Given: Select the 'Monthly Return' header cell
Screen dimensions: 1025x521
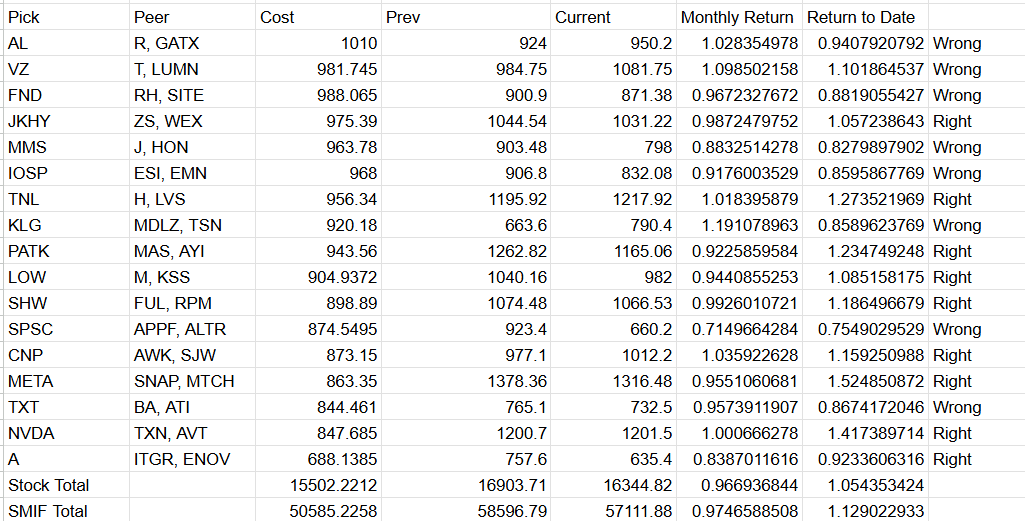Looking at the screenshot, I should 739,17.
